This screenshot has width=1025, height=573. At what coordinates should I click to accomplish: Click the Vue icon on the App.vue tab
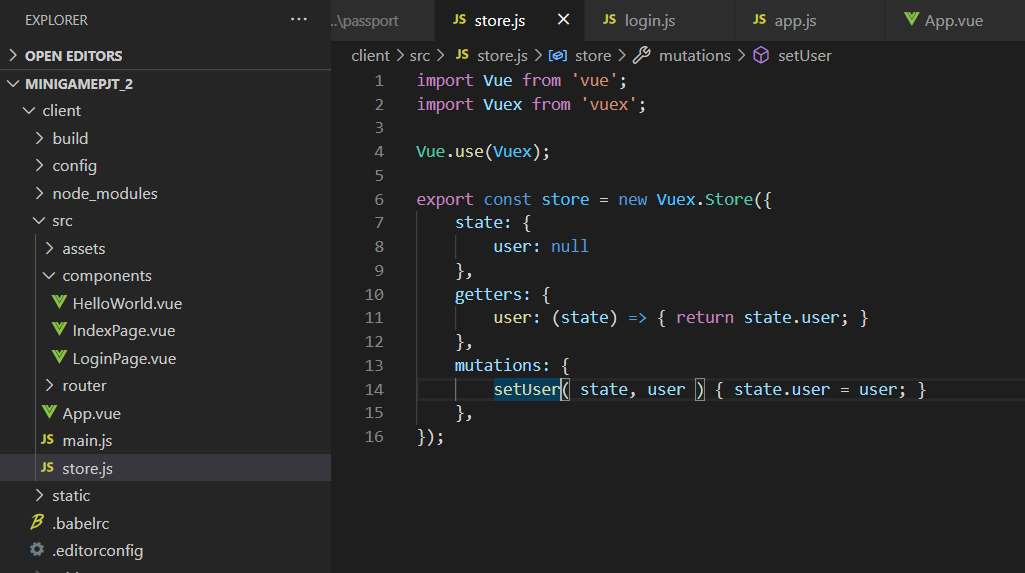(x=911, y=19)
